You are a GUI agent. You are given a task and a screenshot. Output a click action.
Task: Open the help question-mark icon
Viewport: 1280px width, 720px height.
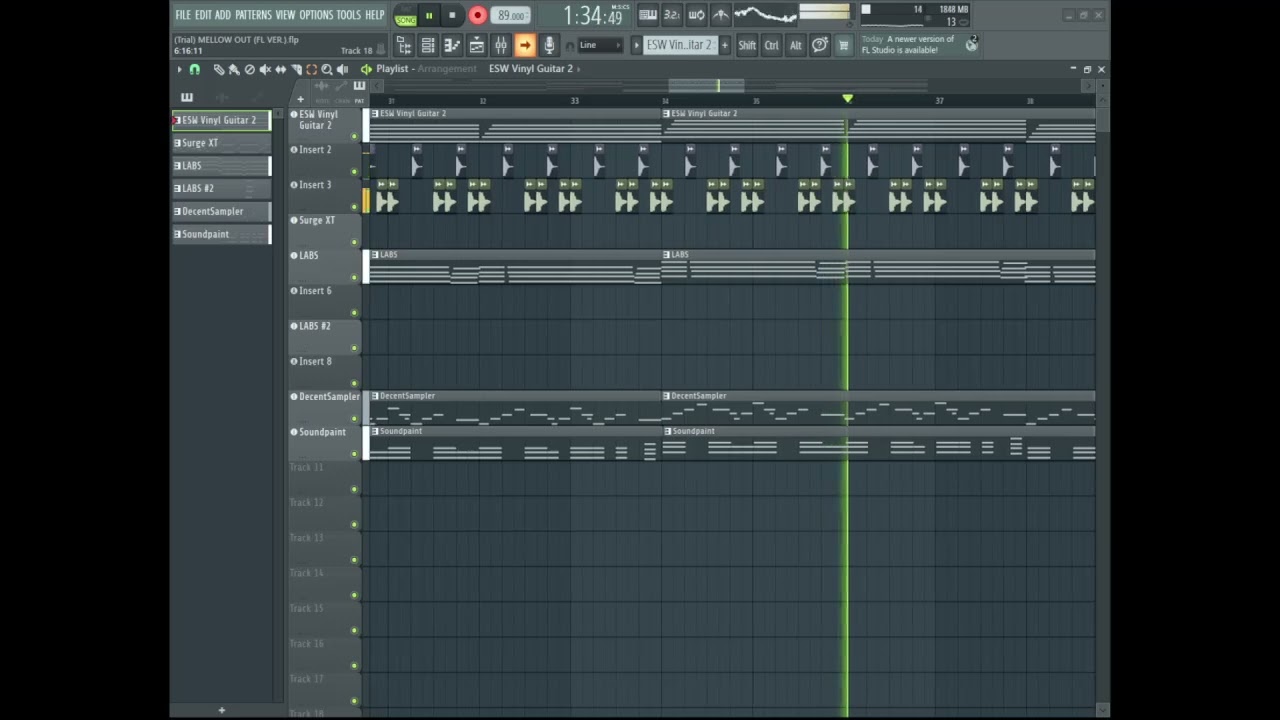point(820,45)
